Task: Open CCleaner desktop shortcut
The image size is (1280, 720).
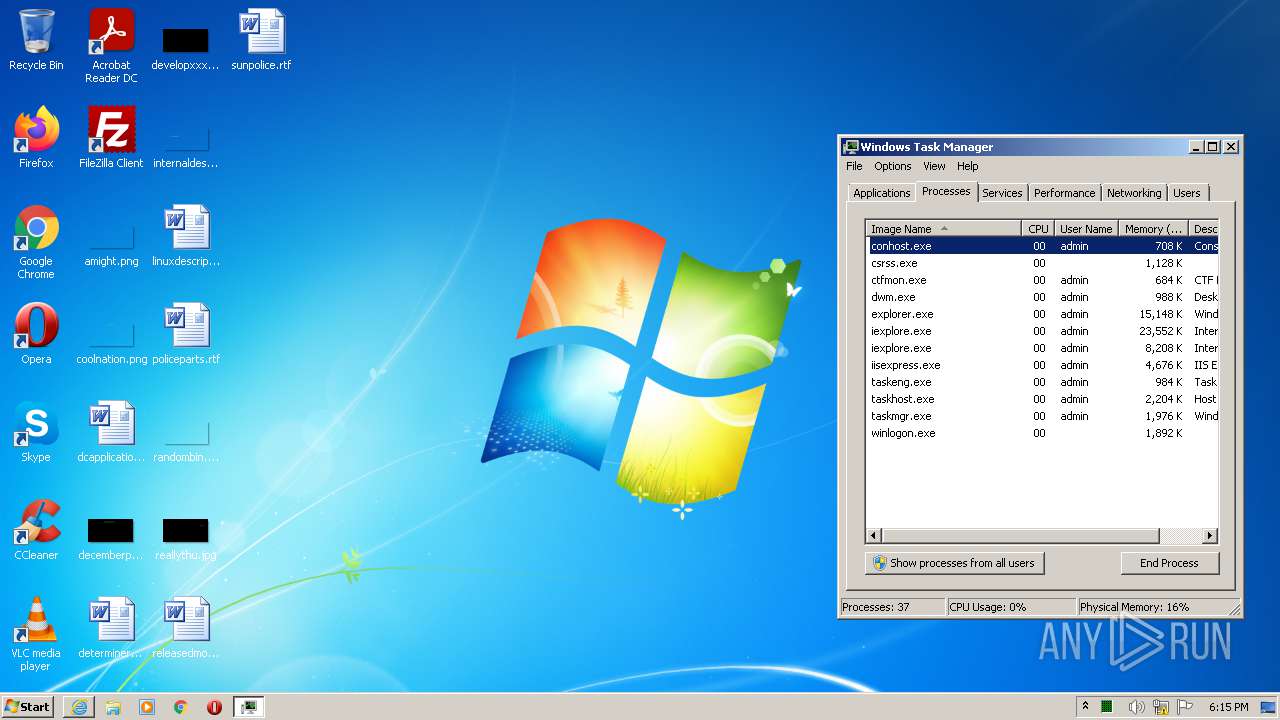Action: 36,530
